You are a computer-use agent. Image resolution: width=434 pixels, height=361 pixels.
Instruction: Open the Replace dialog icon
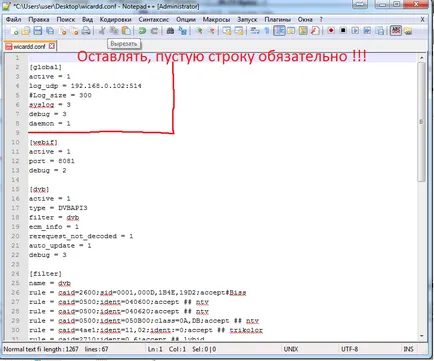click(182, 31)
